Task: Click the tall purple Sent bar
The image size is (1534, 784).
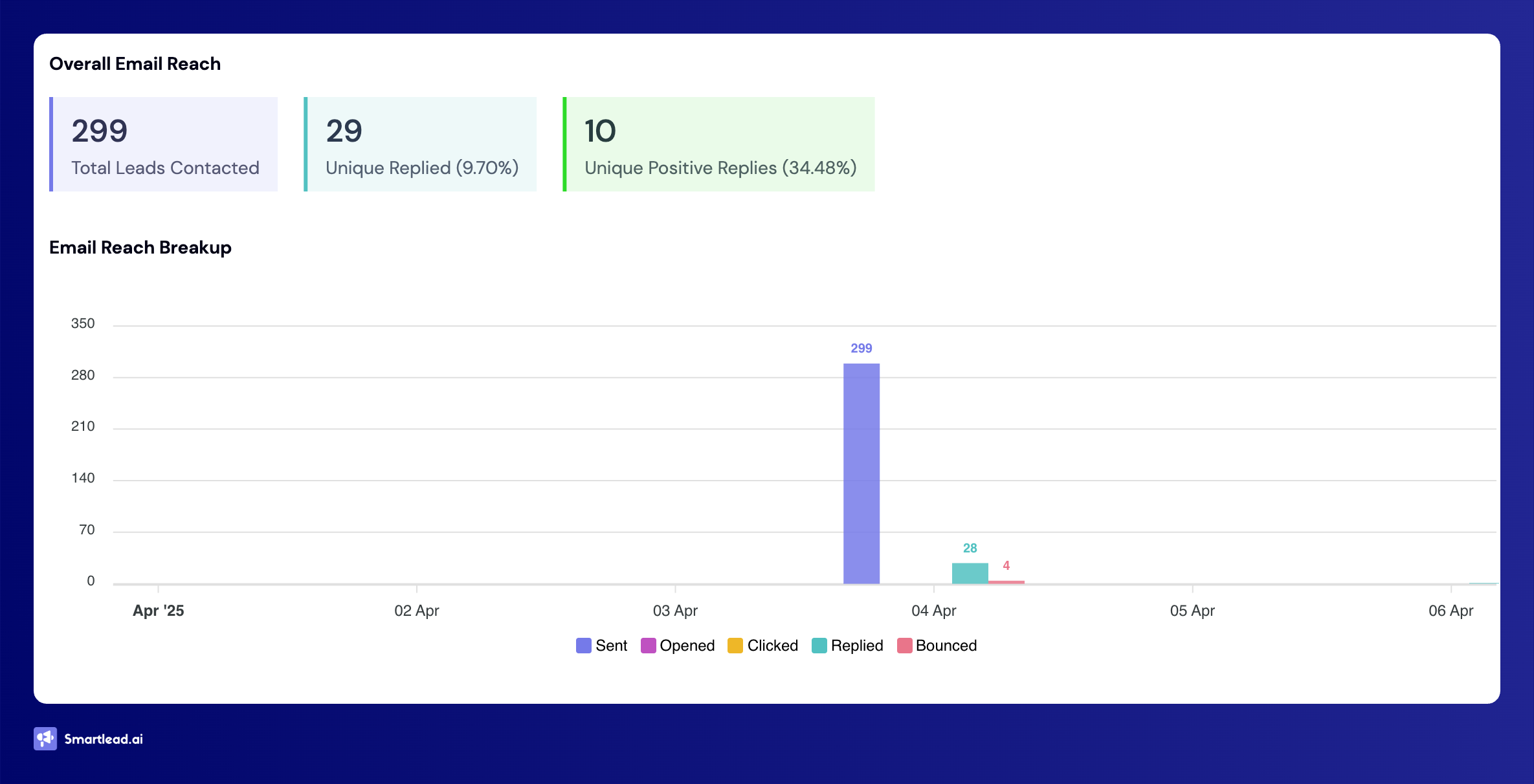Action: point(861,474)
